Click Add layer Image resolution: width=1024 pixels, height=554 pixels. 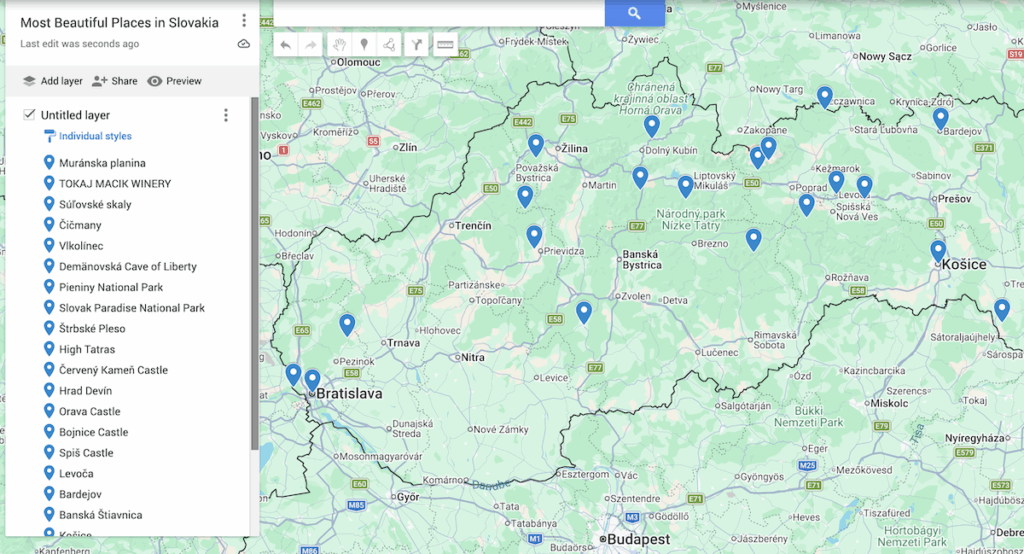pos(53,81)
